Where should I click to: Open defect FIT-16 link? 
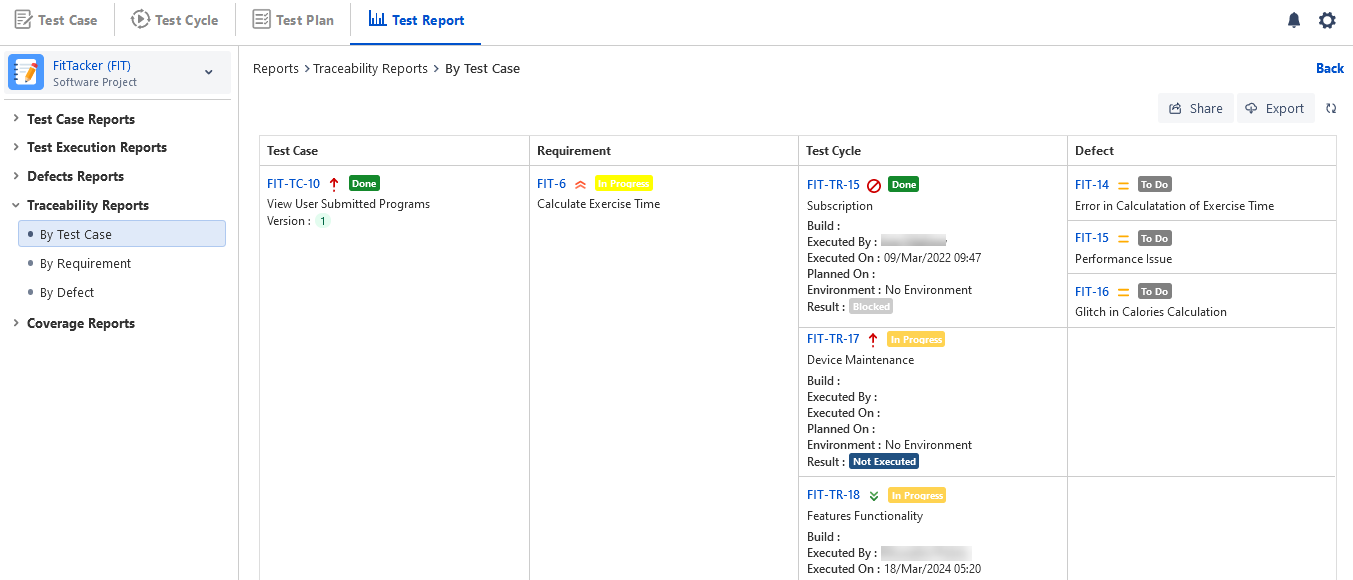pyautogui.click(x=1092, y=292)
